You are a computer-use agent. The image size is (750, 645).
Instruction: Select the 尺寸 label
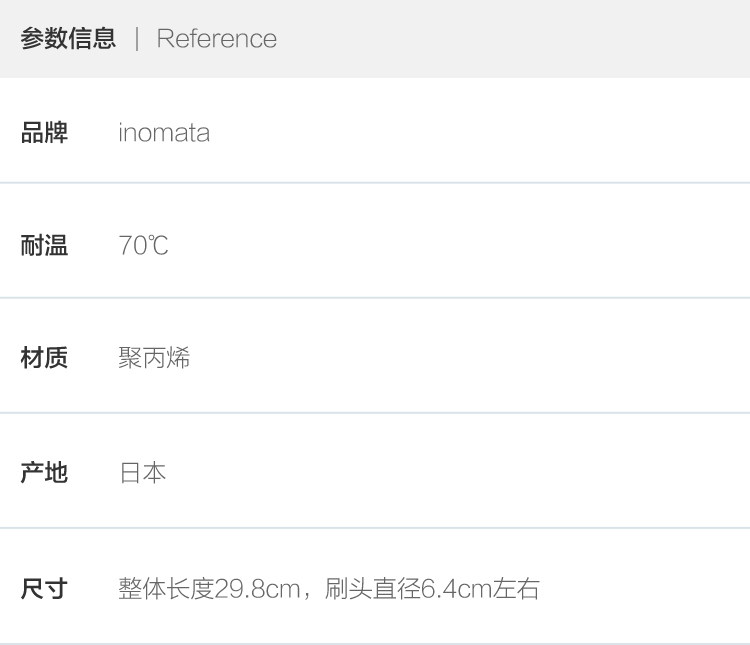pyautogui.click(x=44, y=588)
